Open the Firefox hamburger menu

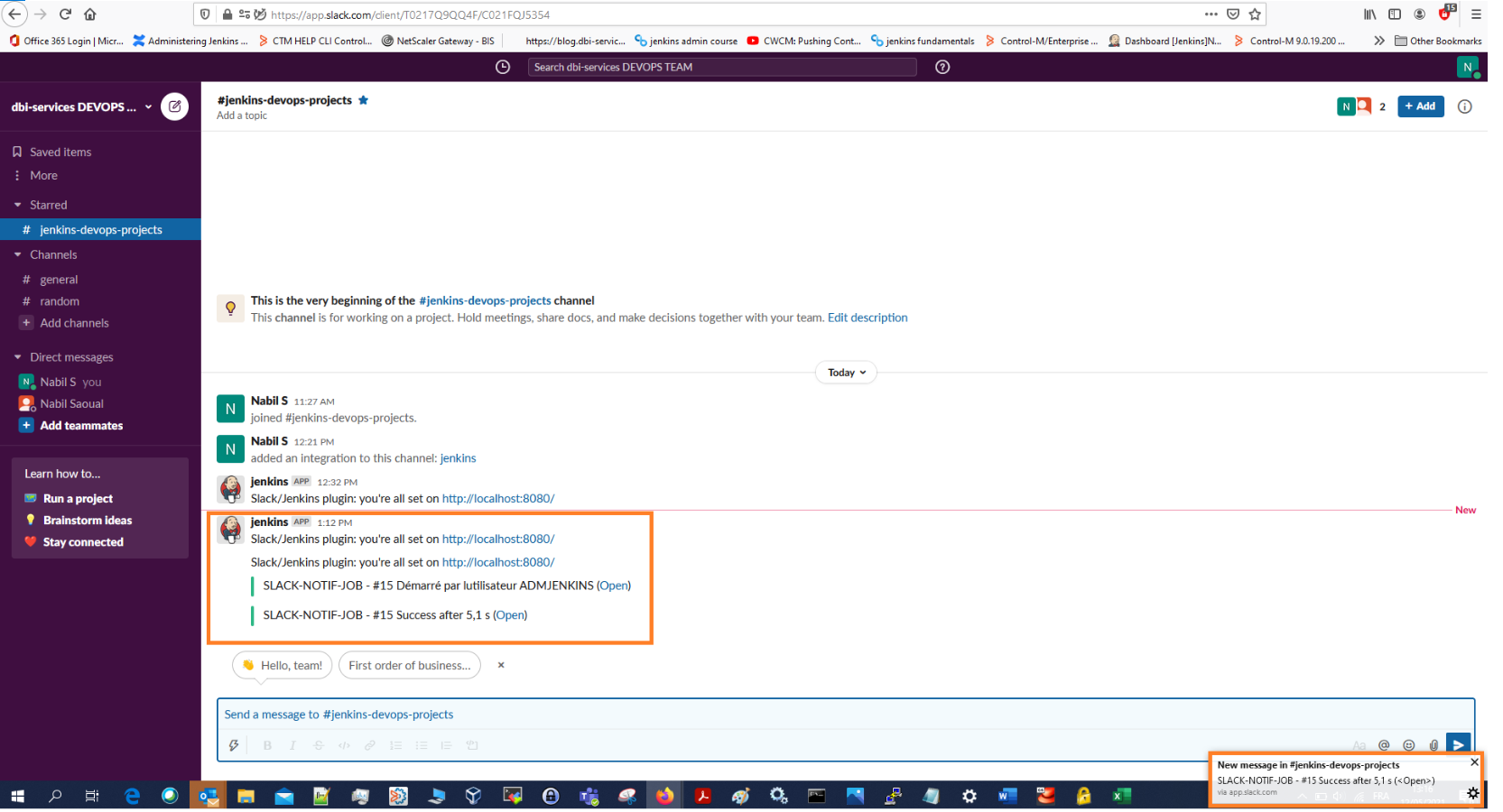(x=1476, y=14)
